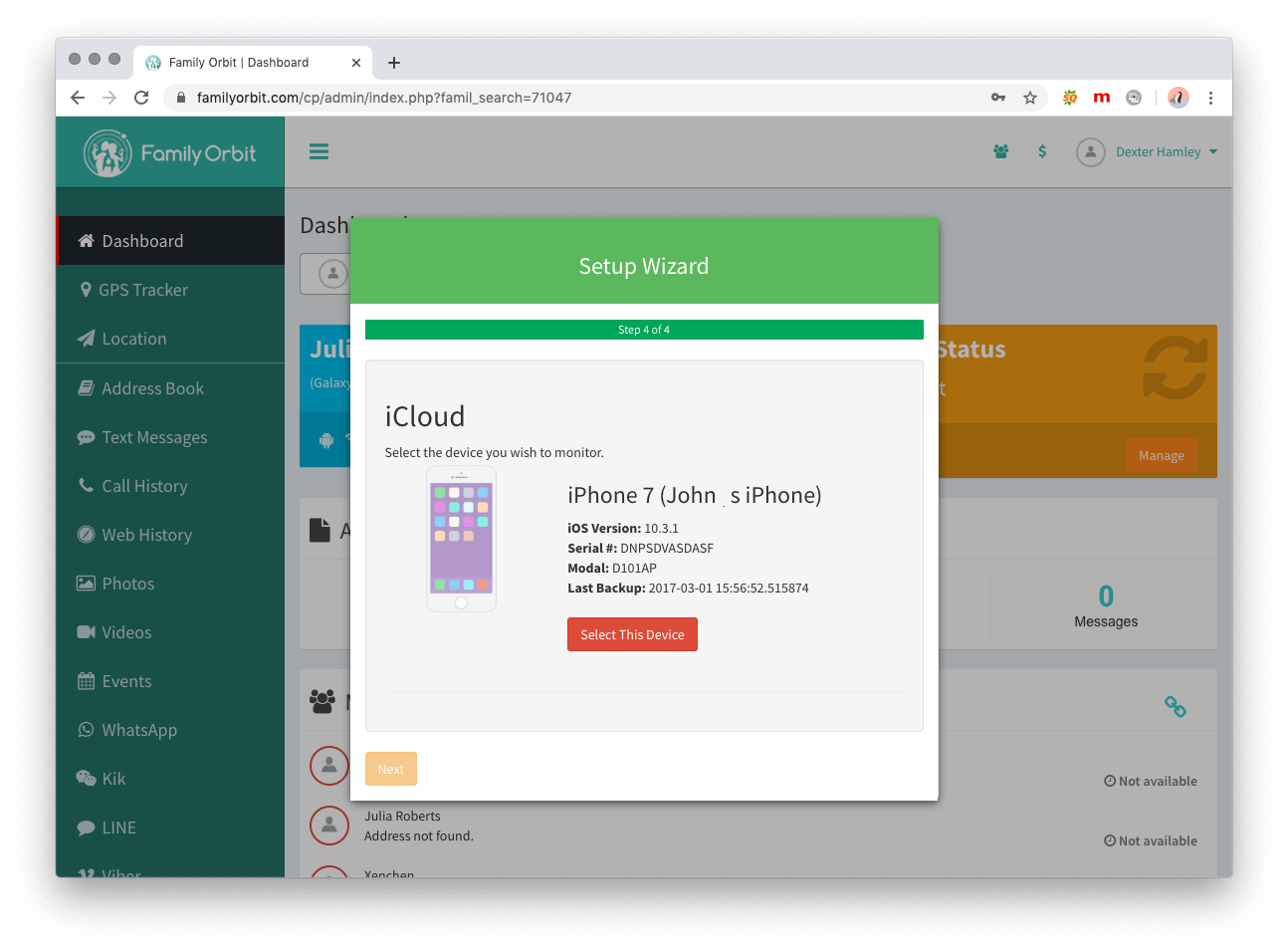
Task: Open the Chrome three-dot menu
Action: 1210,98
